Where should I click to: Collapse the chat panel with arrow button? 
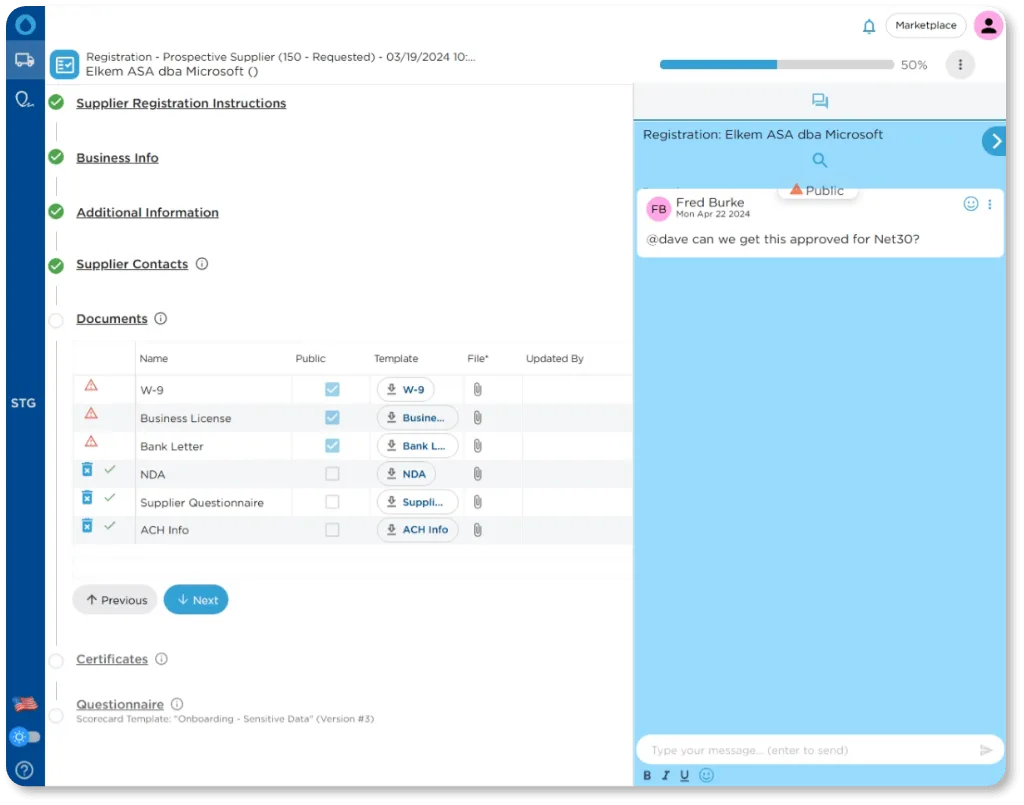[x=994, y=141]
